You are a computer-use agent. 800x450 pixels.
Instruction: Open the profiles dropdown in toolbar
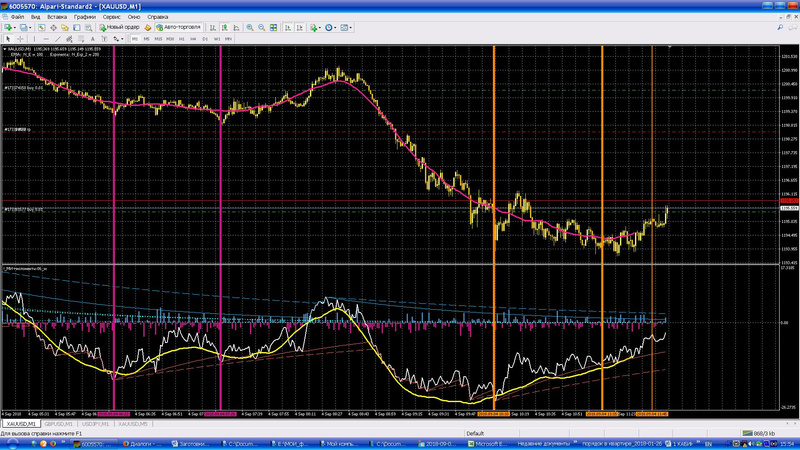click(x=29, y=27)
